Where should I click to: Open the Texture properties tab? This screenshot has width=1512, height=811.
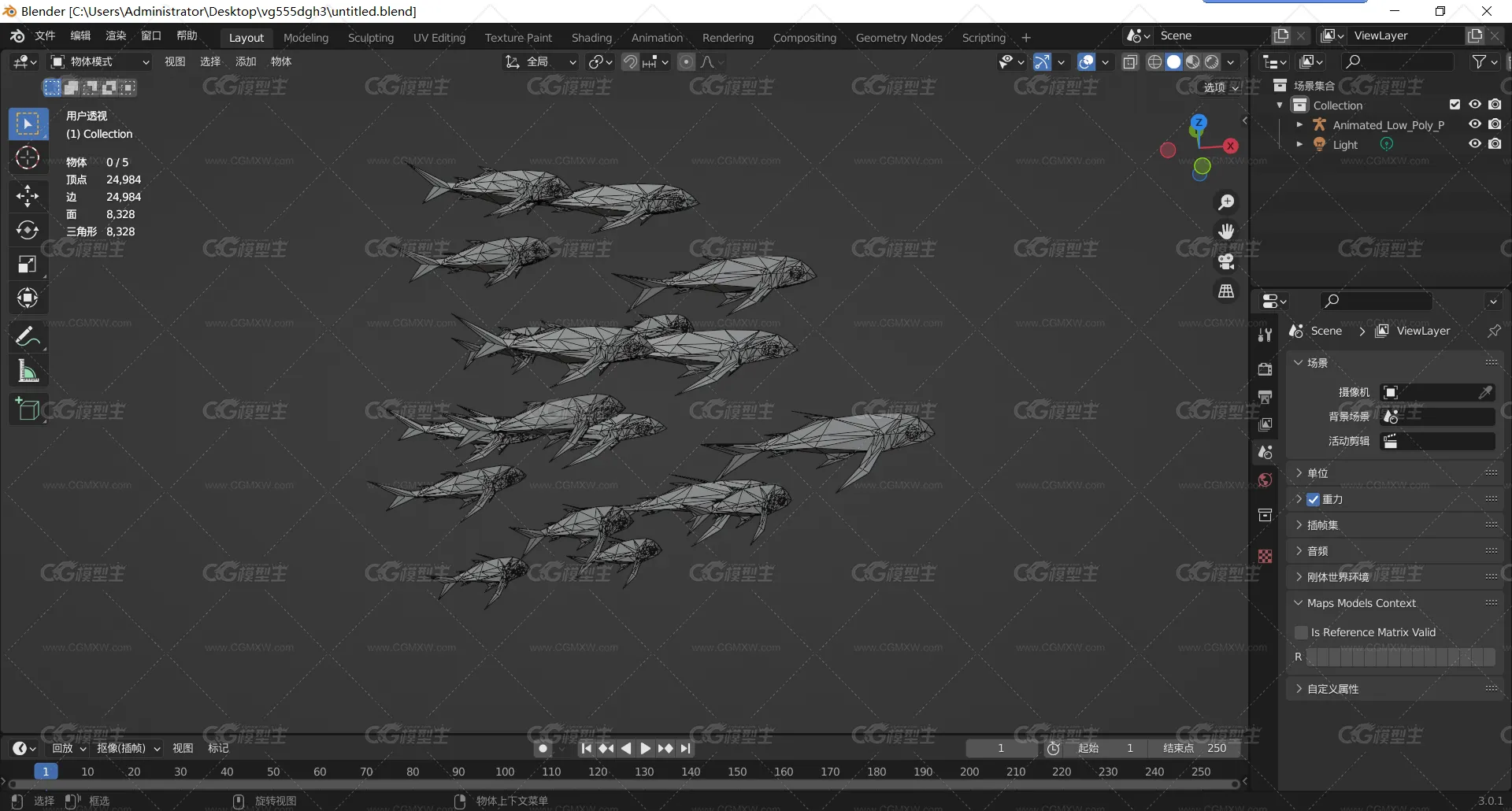click(x=1265, y=556)
